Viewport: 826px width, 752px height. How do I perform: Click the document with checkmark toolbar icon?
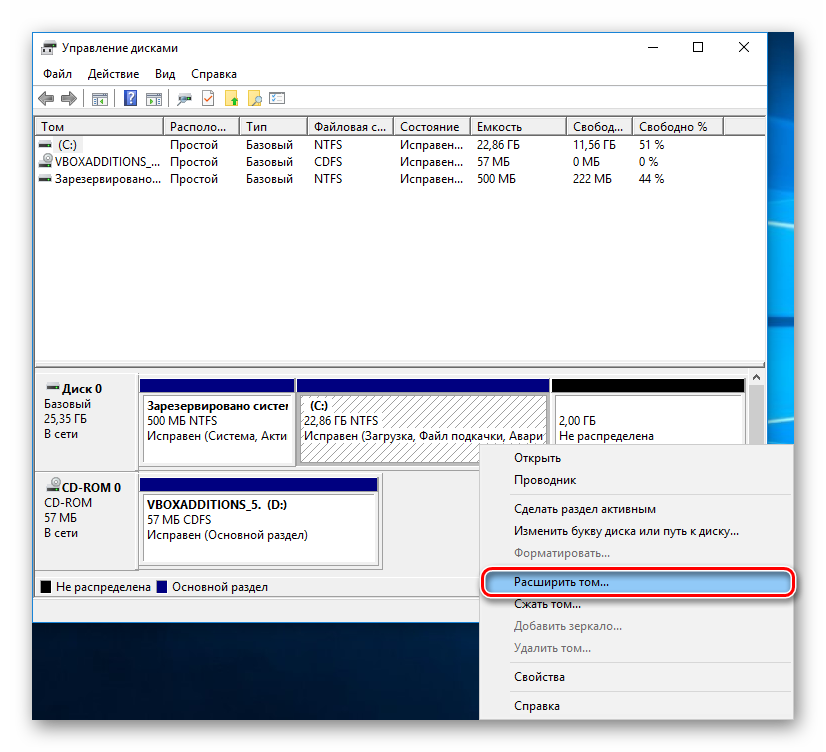pos(208,98)
